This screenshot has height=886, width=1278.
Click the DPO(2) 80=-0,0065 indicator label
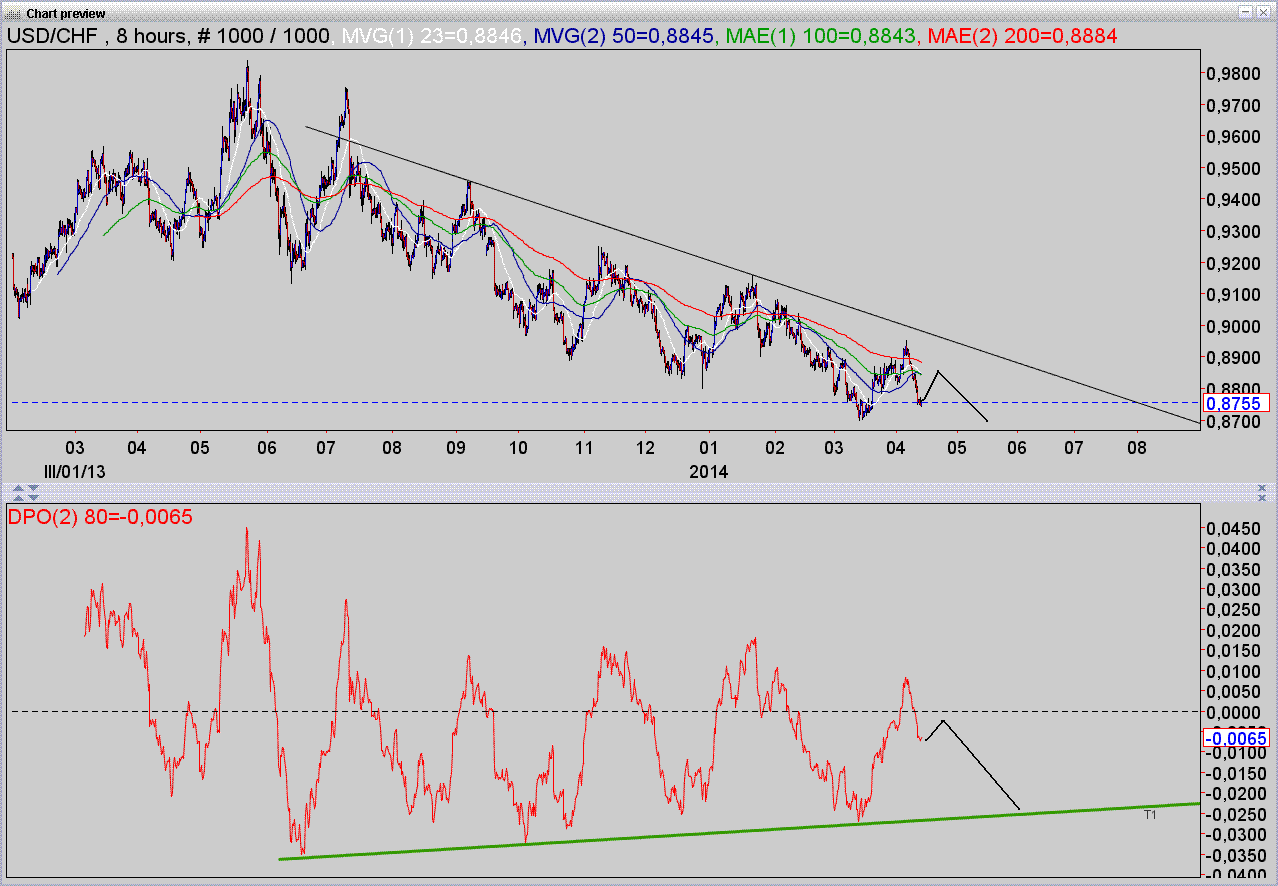[101, 517]
